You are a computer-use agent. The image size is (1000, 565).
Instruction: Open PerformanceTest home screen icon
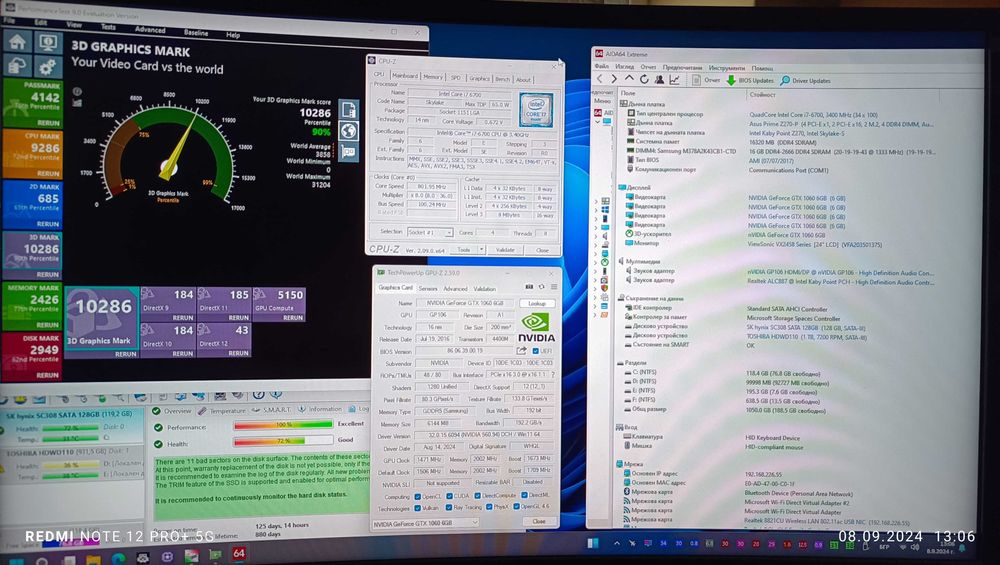click(17, 42)
